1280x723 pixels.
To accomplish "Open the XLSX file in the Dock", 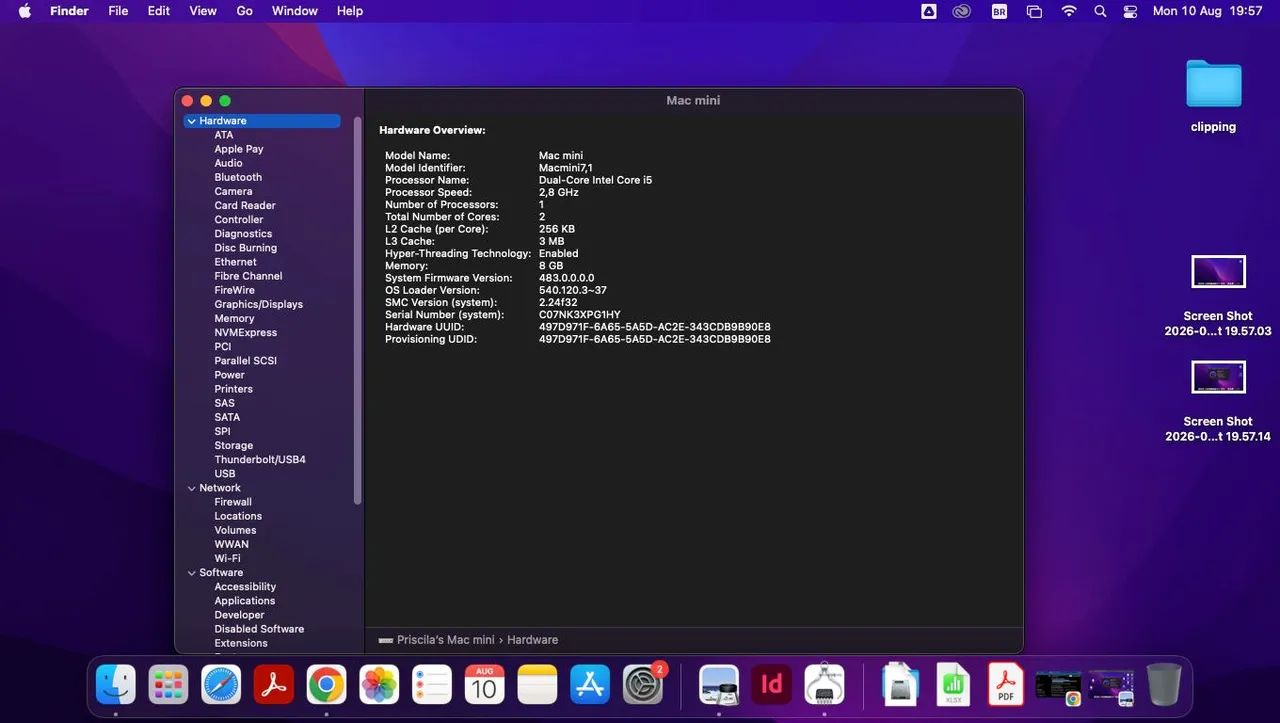I will tap(953, 685).
